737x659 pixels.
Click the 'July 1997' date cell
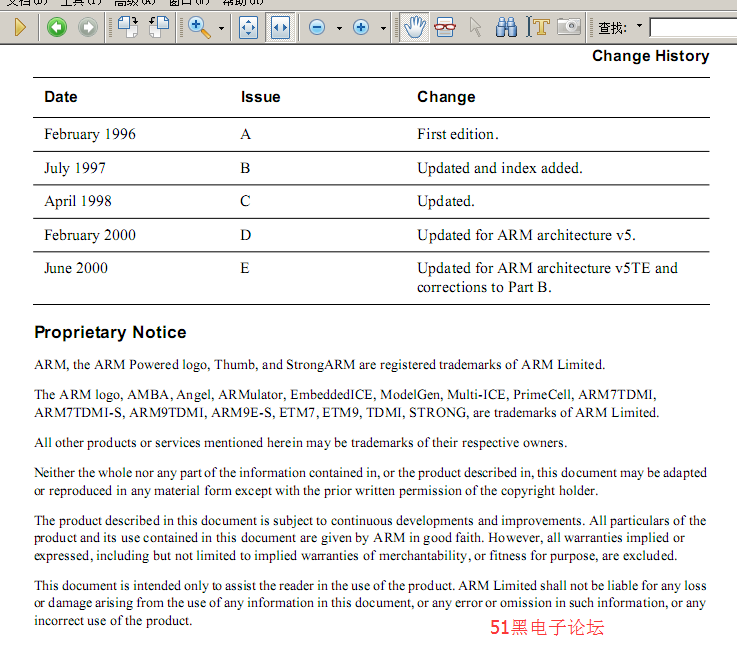click(75, 168)
